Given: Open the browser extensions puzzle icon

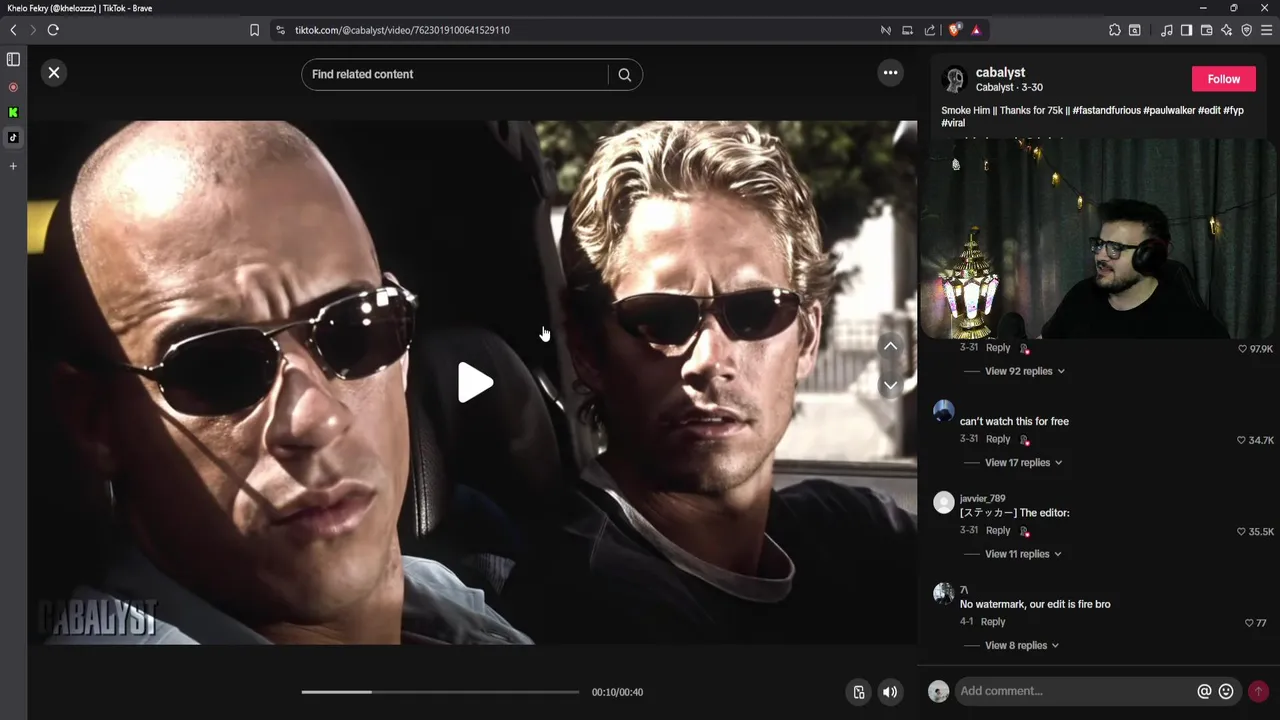Looking at the screenshot, I should (1114, 30).
